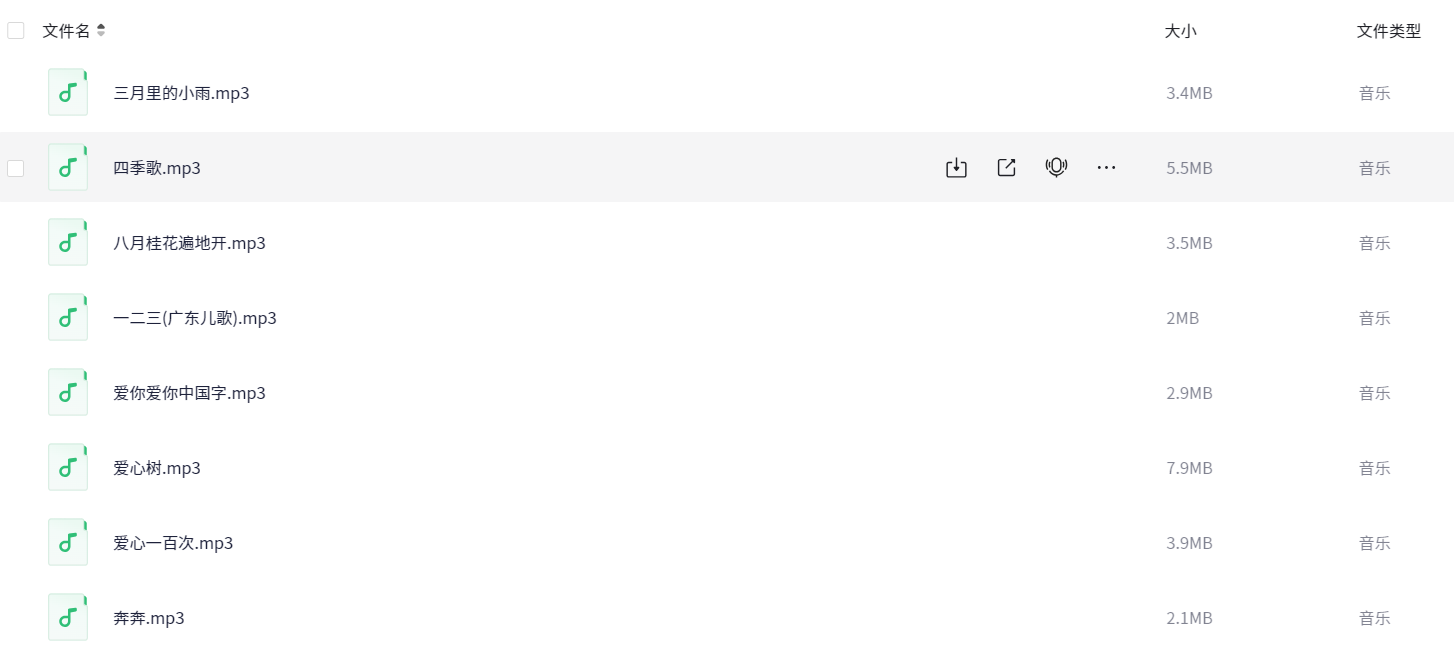Viewport: 1454px width, 656px height.
Task: Click the music file icon for 爱心树.mp3
Action: [x=68, y=468]
